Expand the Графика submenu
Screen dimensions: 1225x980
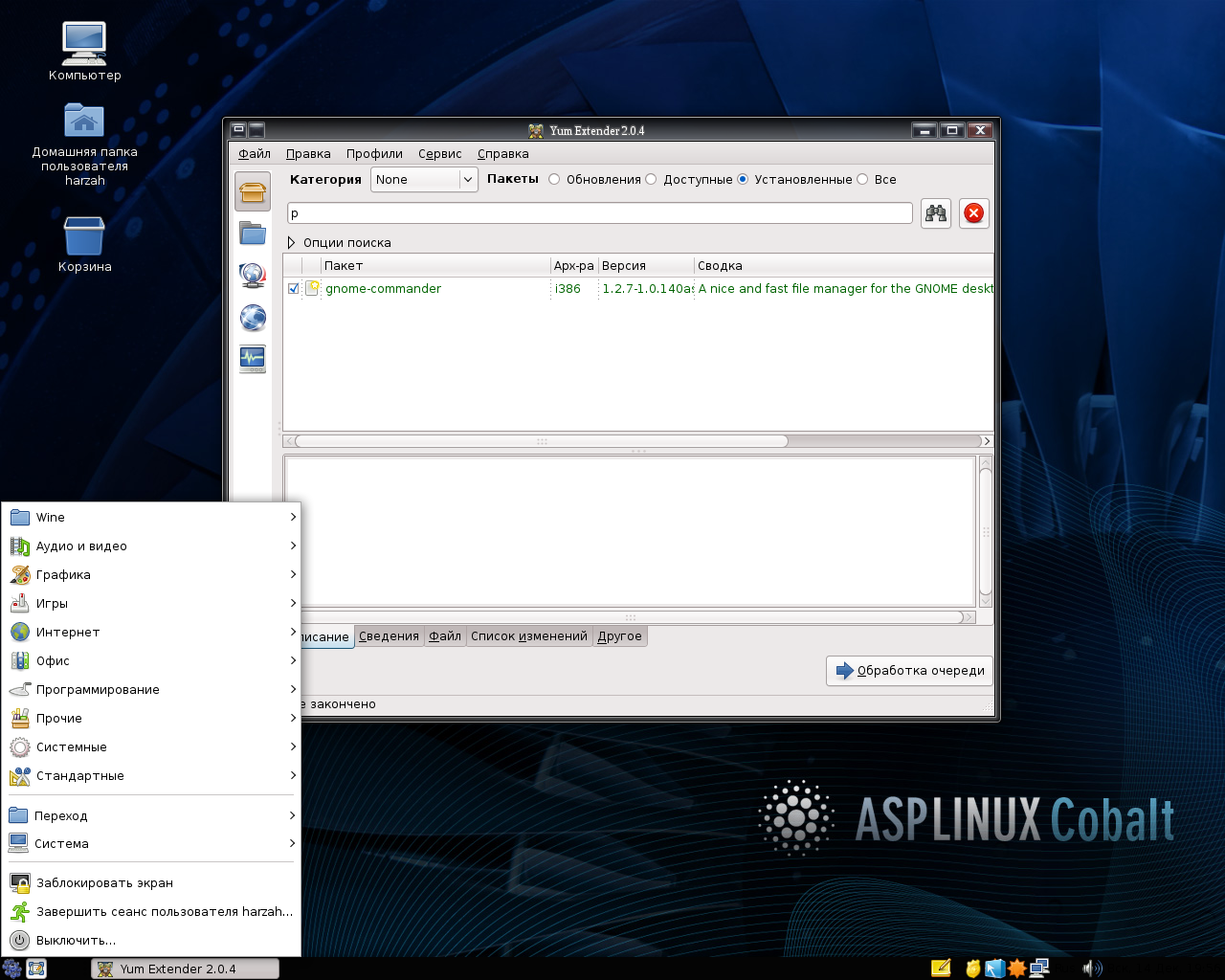click(x=151, y=574)
